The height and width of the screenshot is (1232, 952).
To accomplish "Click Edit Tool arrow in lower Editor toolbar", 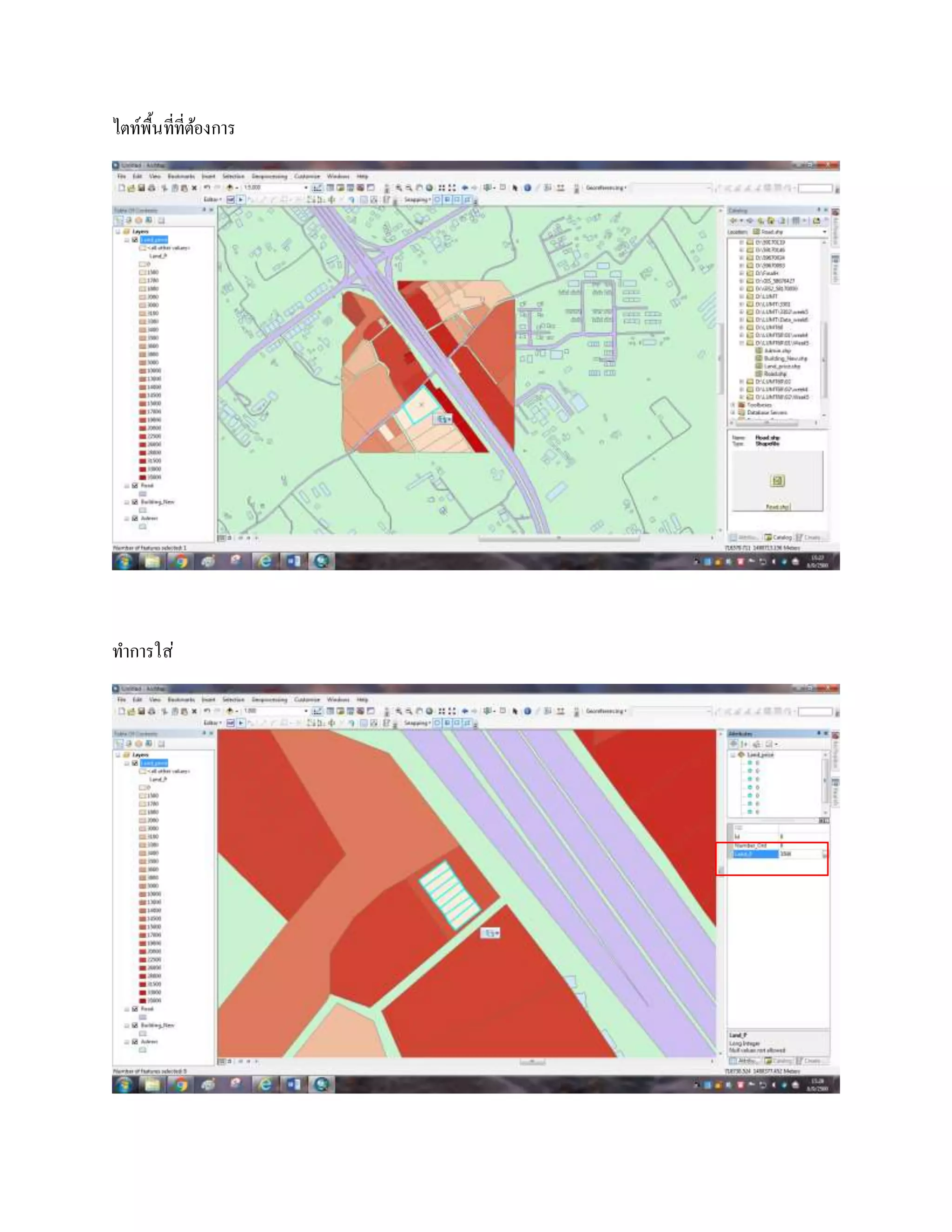I will [241, 722].
